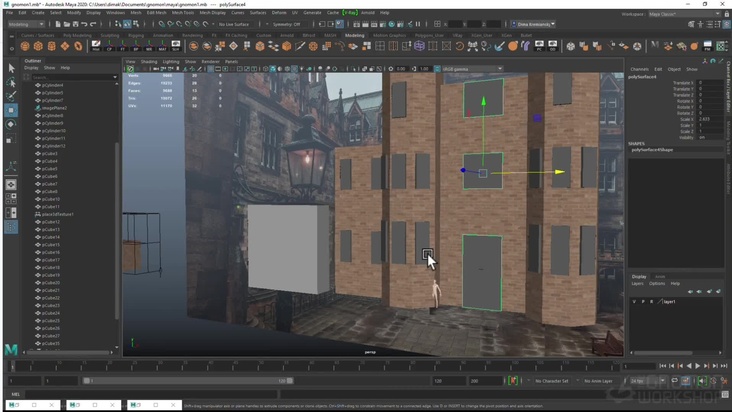The height and width of the screenshot is (412, 732).
Task: Create a new scene from status line
Action: [x=58, y=24]
